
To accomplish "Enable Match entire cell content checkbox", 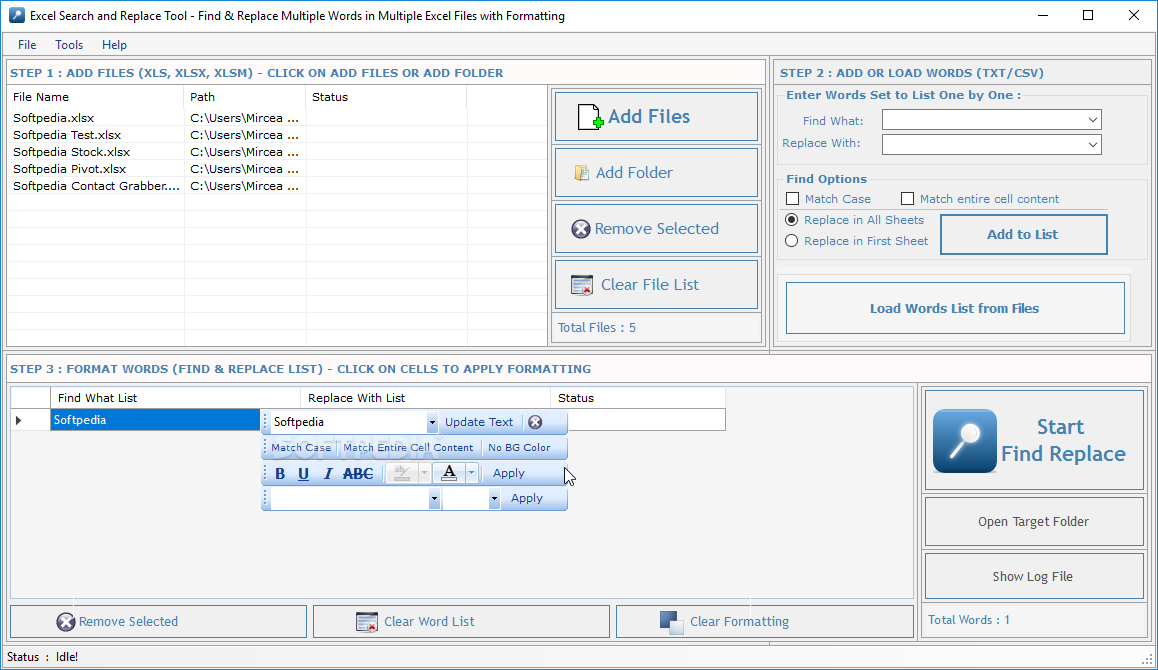I will click(908, 199).
